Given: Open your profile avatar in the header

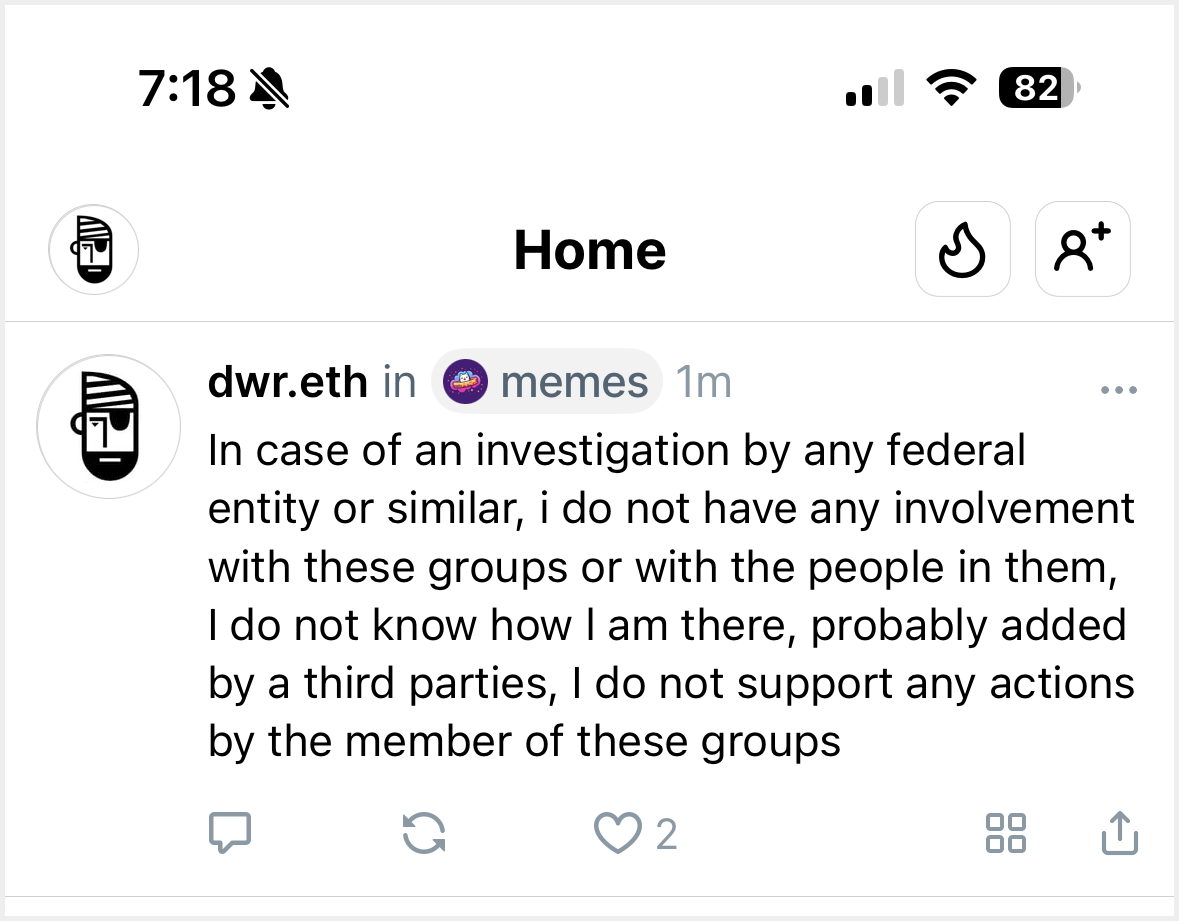Looking at the screenshot, I should tap(93, 250).
